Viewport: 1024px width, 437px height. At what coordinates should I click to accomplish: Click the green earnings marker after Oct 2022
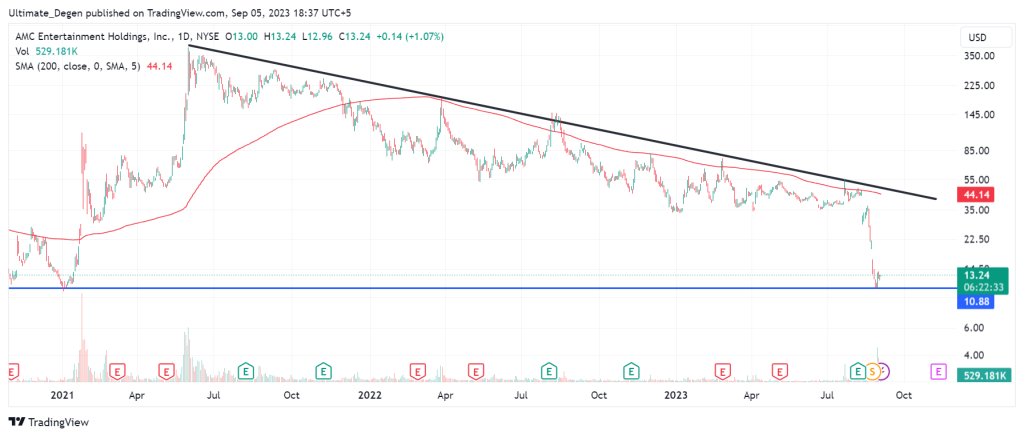tap(631, 372)
